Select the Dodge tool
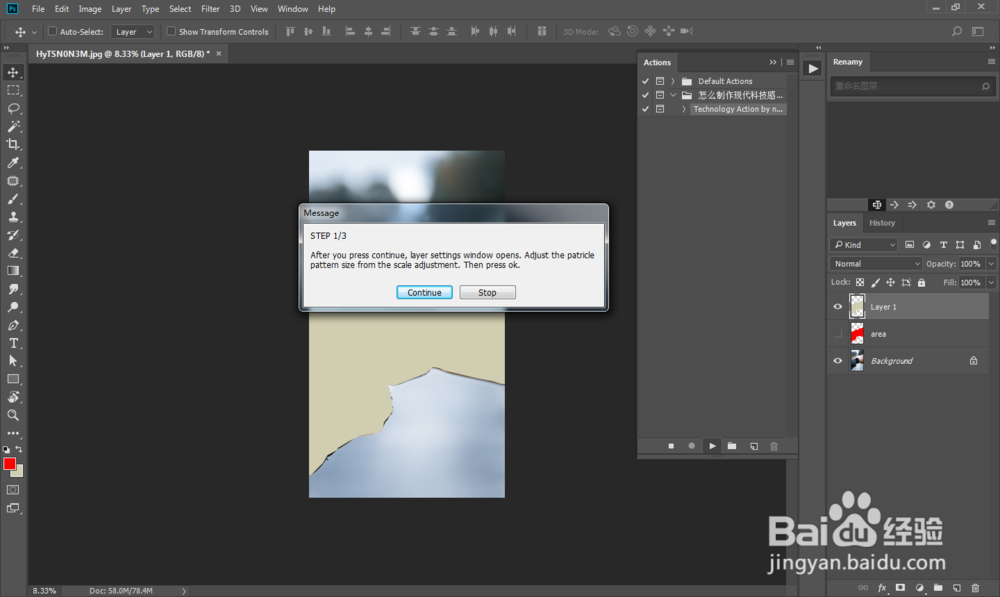The image size is (1000, 597). coord(13,307)
